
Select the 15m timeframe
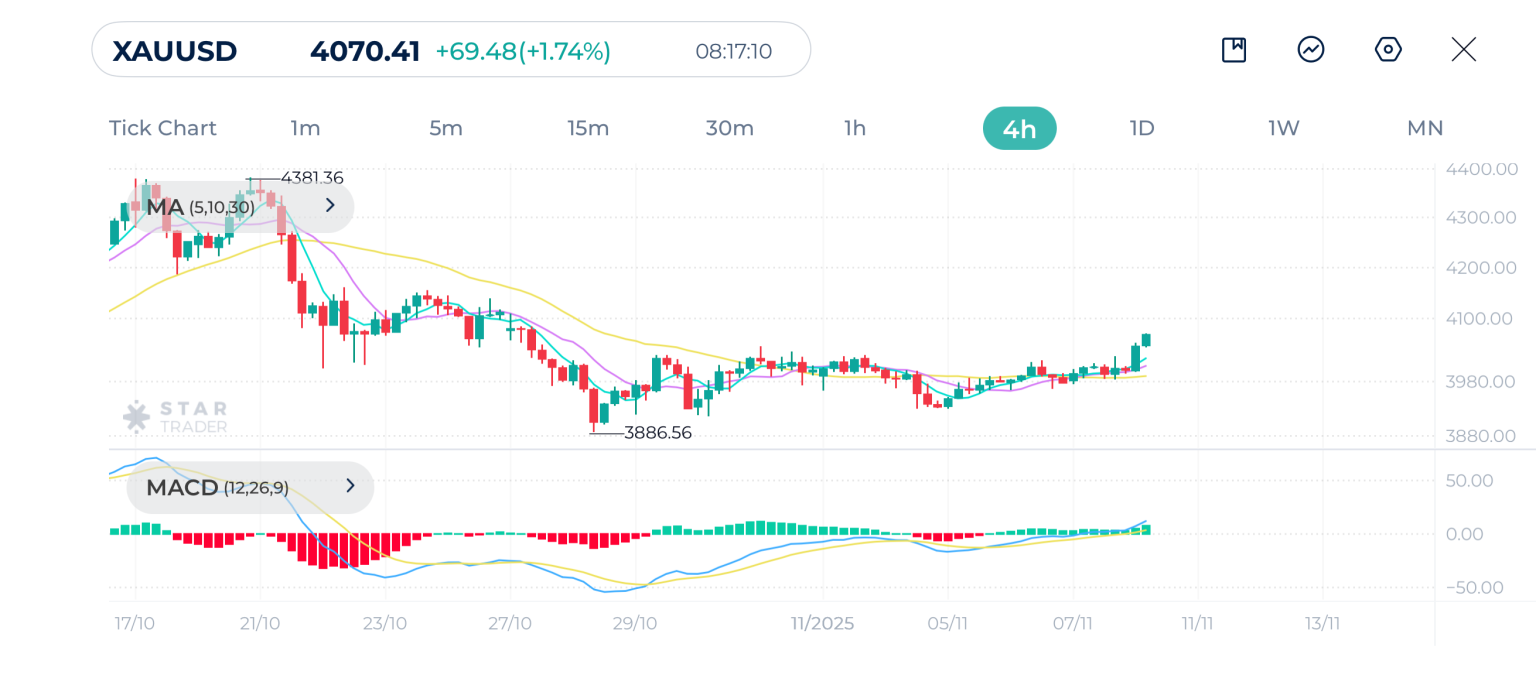pyautogui.click(x=588, y=128)
